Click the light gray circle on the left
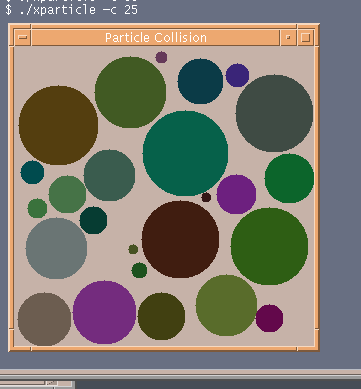Image resolution: width=361 pixels, height=389 pixels. coord(56,248)
